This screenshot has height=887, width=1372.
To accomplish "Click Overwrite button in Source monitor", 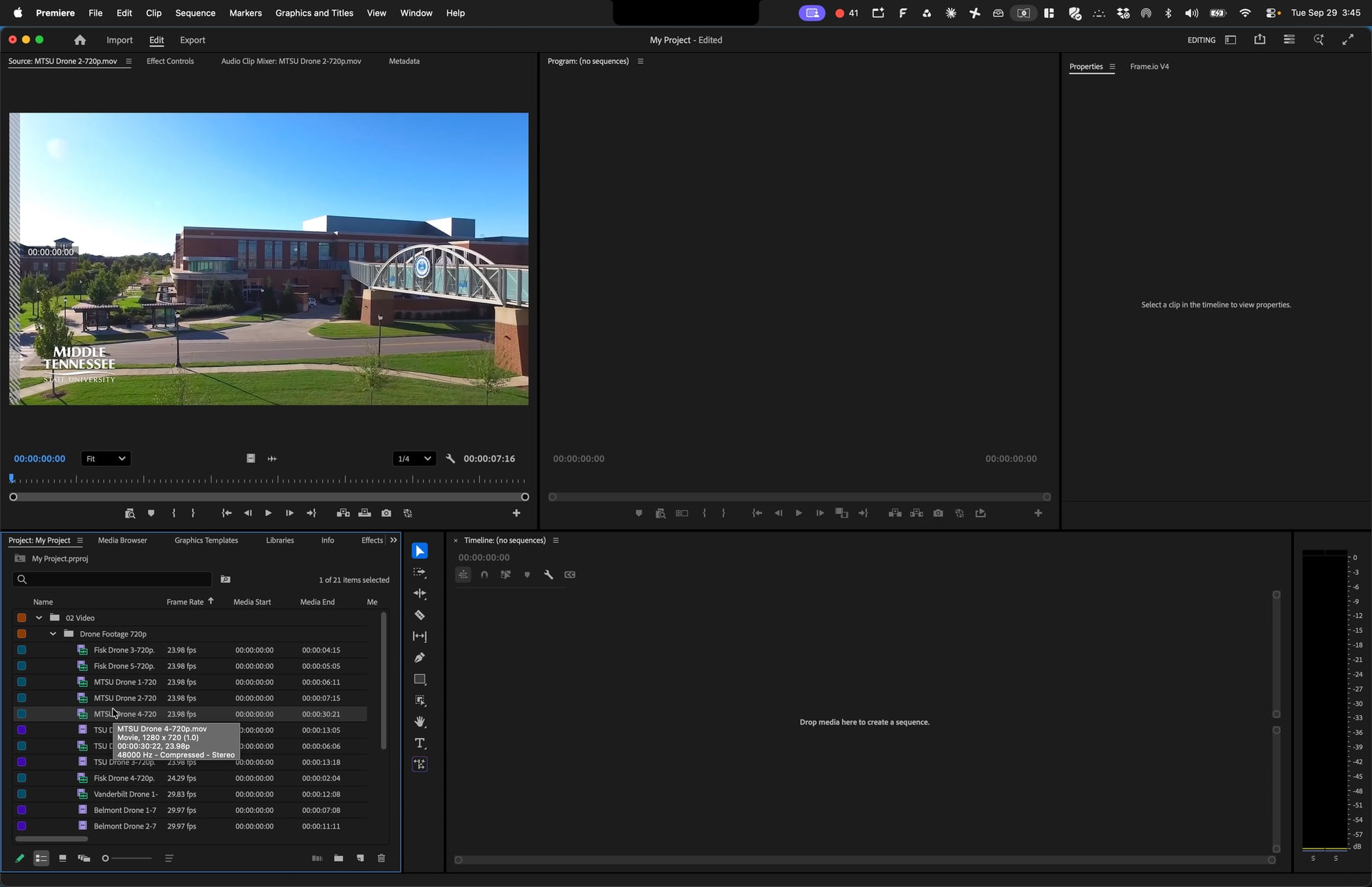I will tap(365, 513).
